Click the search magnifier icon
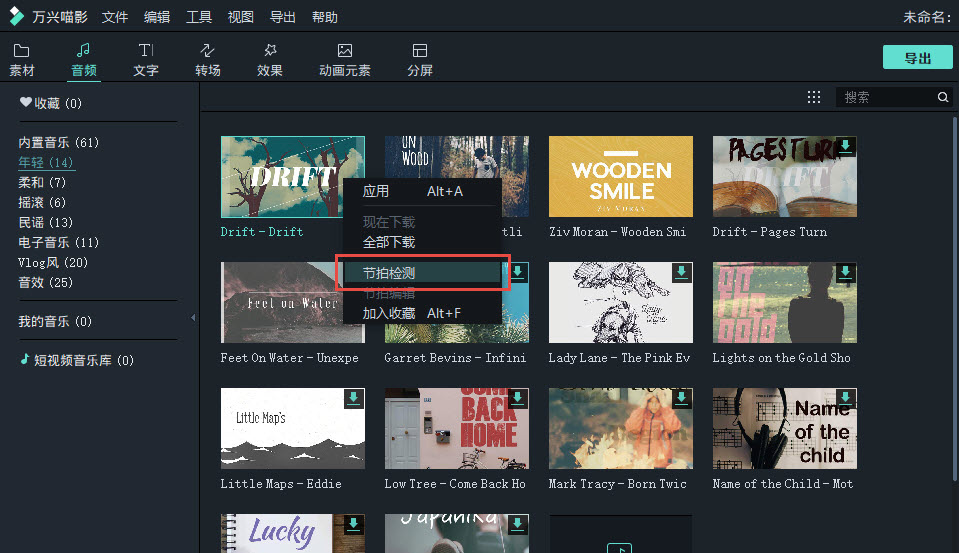Screen dimensions: 959x553 [x=942, y=97]
